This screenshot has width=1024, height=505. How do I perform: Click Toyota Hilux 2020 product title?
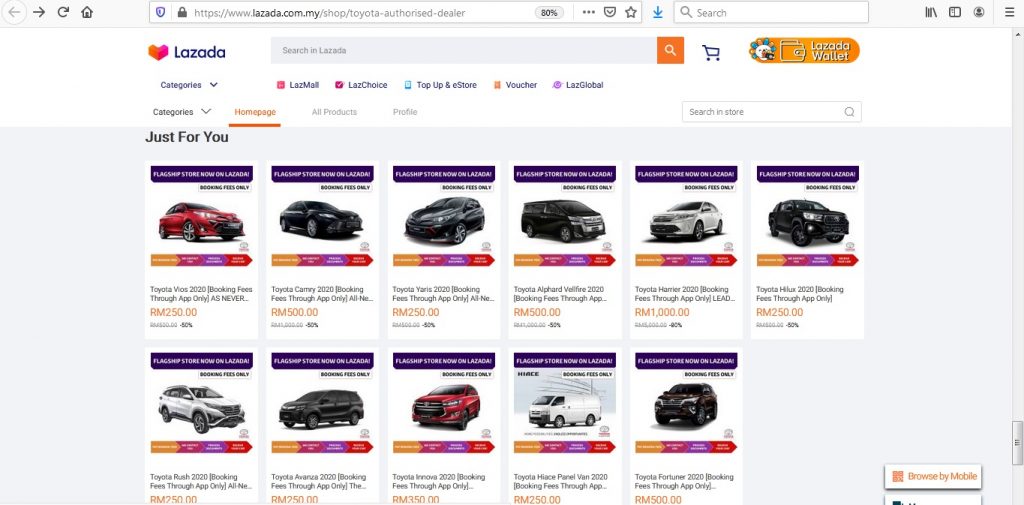[x=800, y=294]
